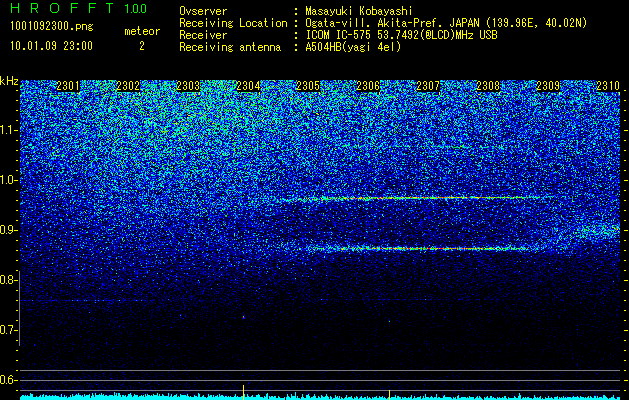Click time marker 2310
The width and height of the screenshot is (629, 400).
coord(608,86)
